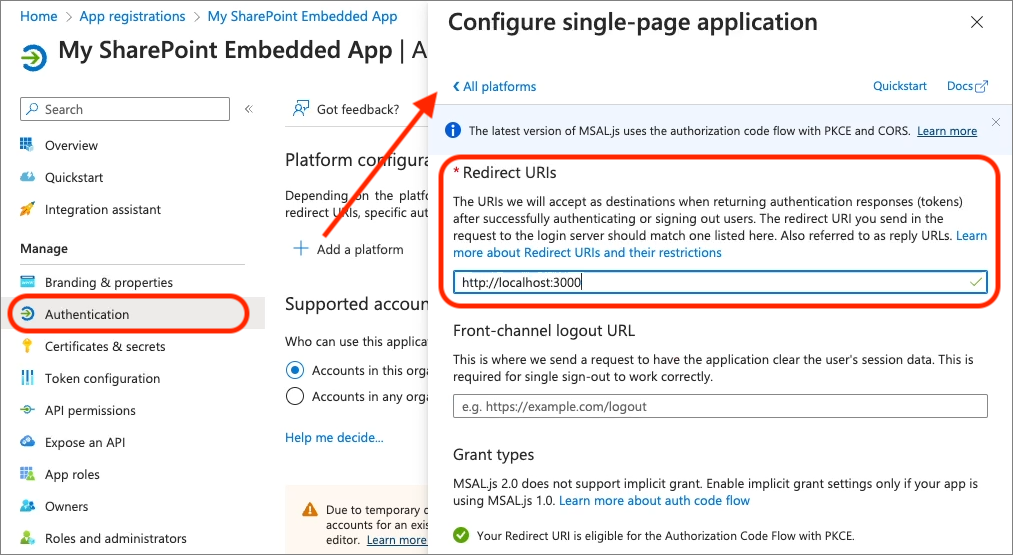Screen dimensions: 1013x555
Task: Click the plus icon for Add a platform
Action: (x=300, y=249)
